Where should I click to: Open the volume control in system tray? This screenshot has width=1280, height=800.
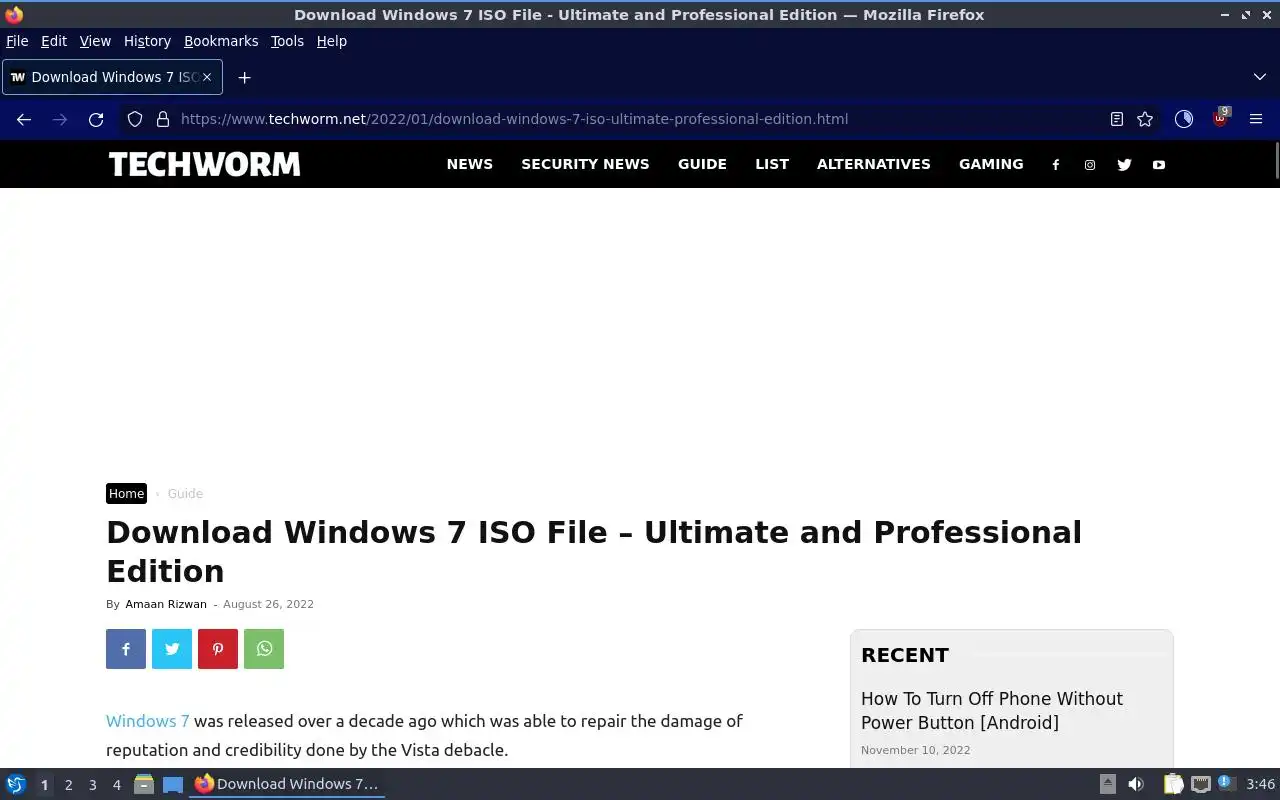(x=1136, y=784)
